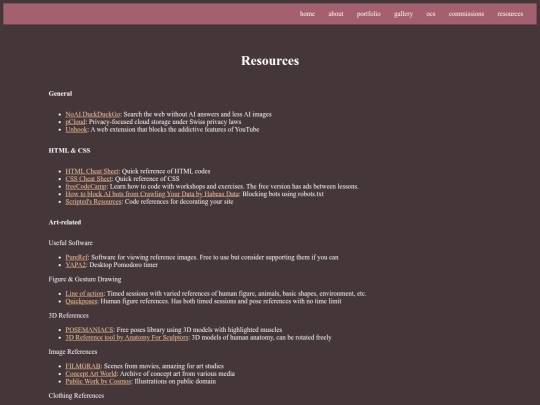Follow the pCloud link

point(75,122)
